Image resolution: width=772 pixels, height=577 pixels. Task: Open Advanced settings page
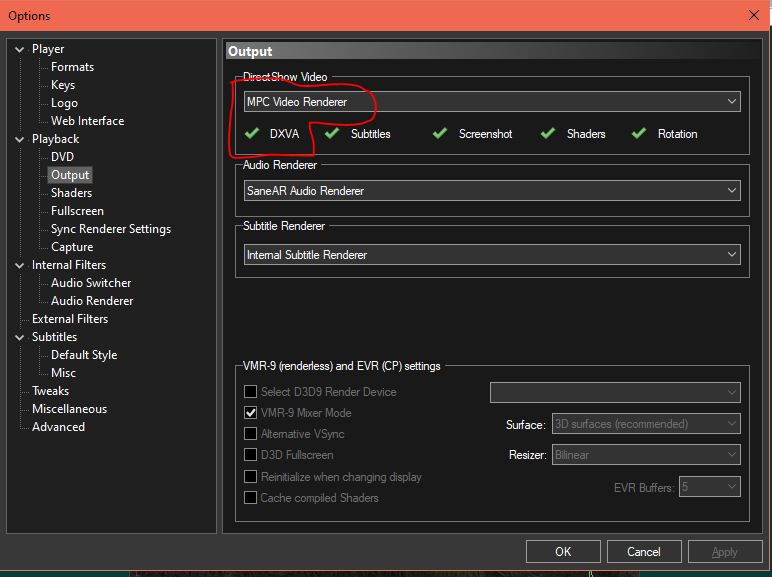pyautogui.click(x=58, y=427)
